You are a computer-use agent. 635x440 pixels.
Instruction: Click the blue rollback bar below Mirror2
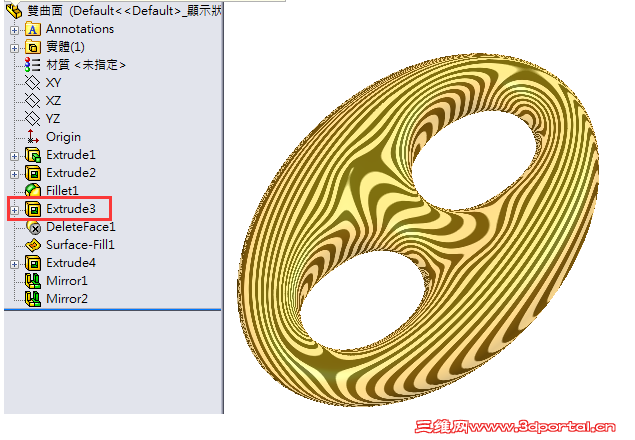(113, 310)
